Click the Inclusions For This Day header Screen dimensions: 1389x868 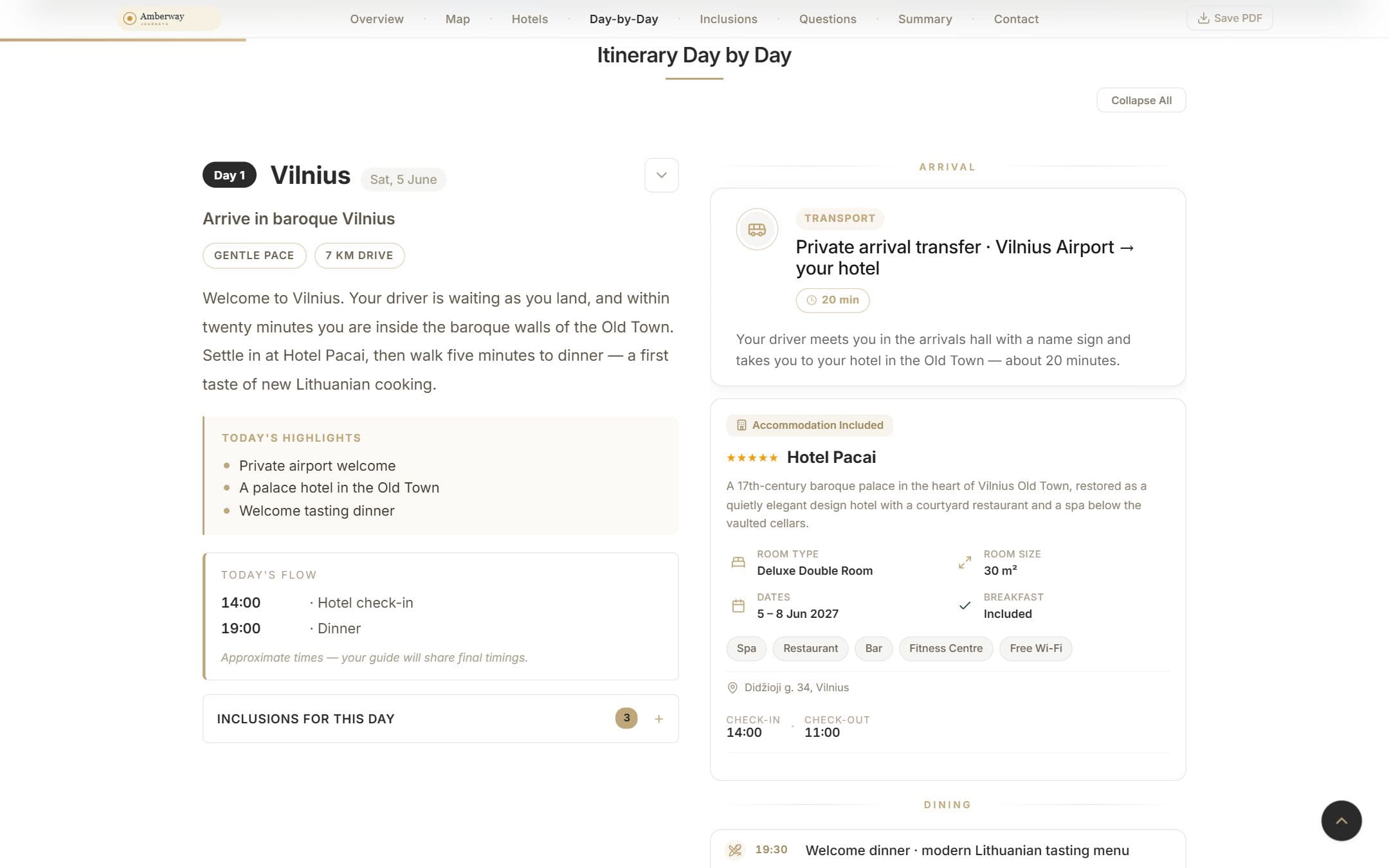tap(440, 719)
